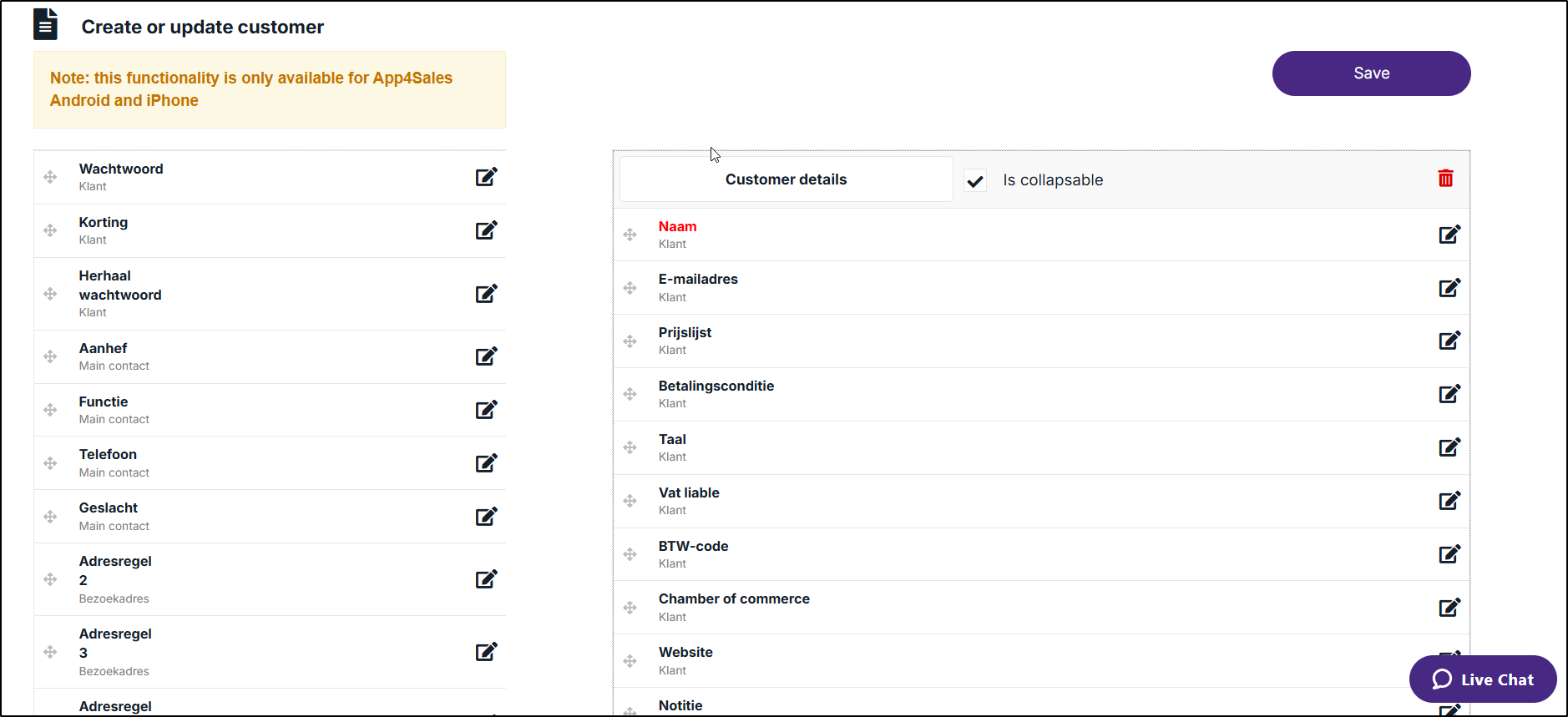Click the Is collapsable label text

click(x=1053, y=180)
